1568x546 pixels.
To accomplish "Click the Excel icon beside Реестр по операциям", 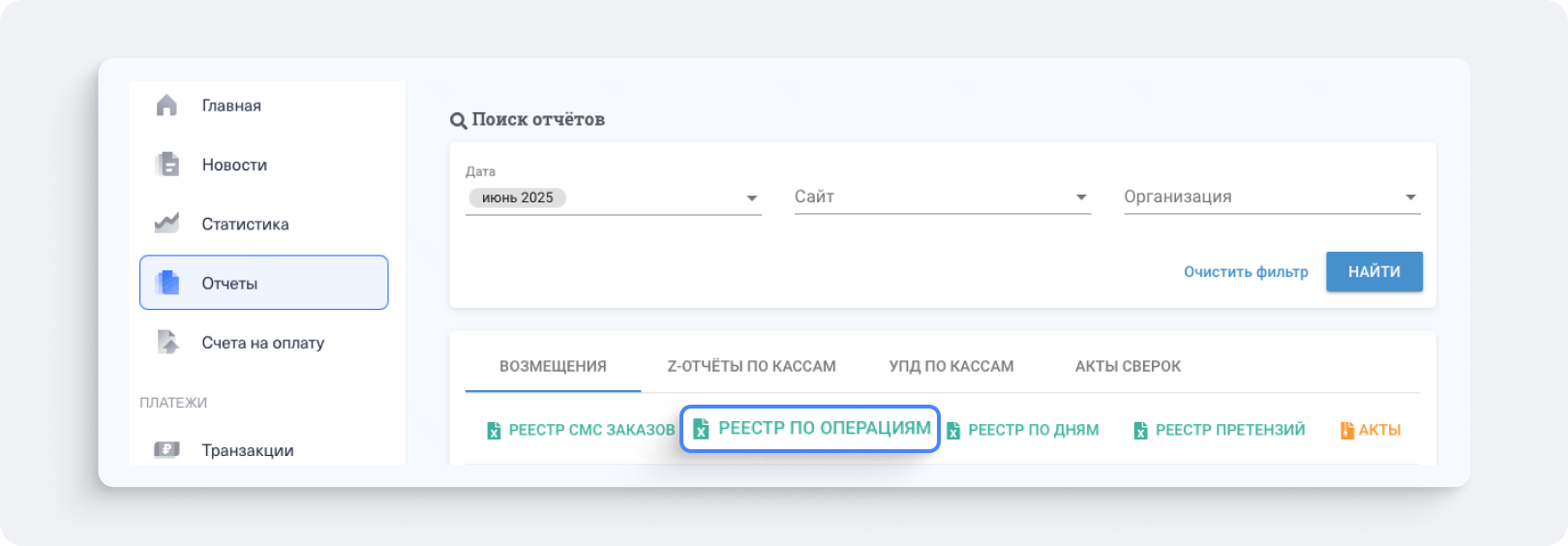I will click(701, 429).
